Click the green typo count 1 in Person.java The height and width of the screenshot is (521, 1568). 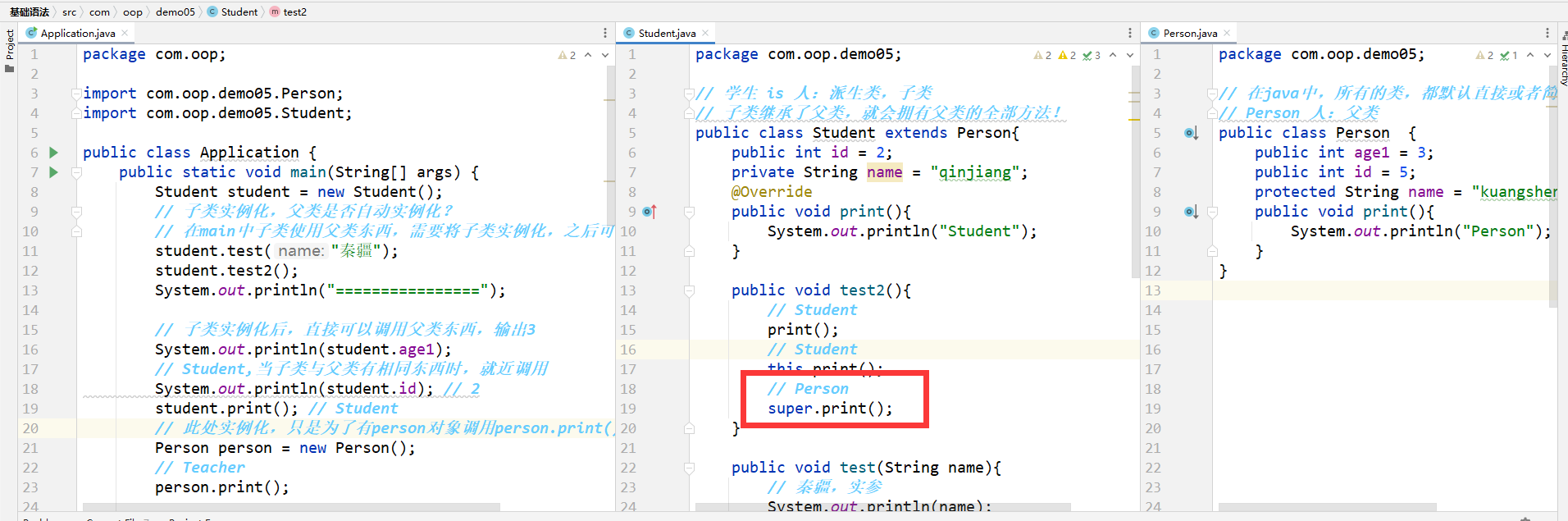click(x=1509, y=55)
